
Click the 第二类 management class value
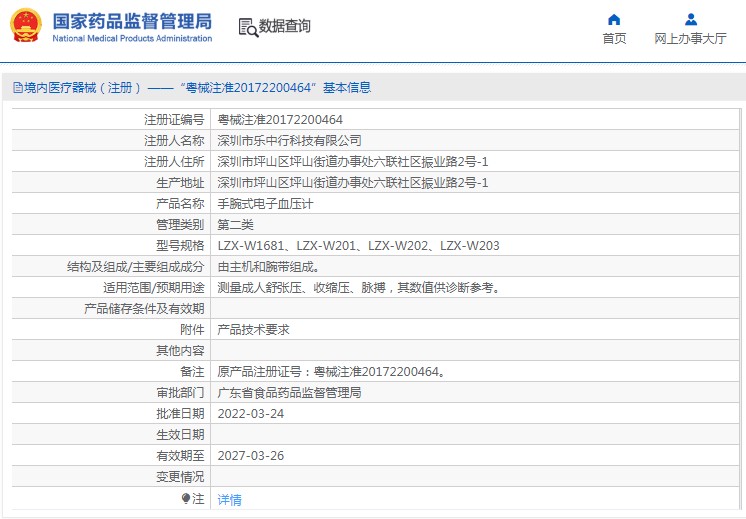tap(236, 225)
